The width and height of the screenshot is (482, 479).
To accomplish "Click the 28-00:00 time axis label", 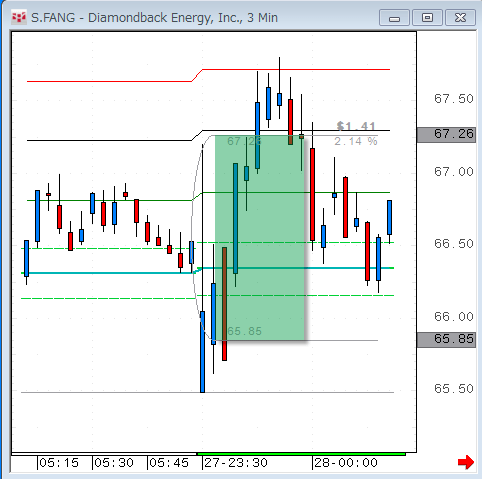I will coord(346,463).
